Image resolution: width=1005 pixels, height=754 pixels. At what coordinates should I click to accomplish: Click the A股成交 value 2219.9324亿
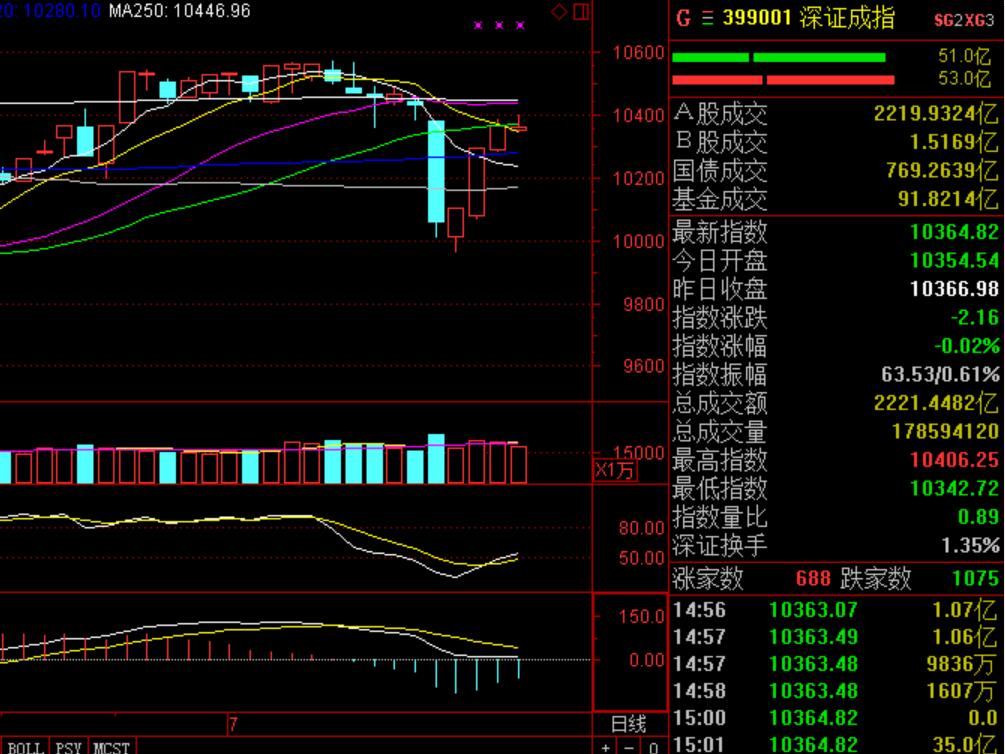click(936, 113)
